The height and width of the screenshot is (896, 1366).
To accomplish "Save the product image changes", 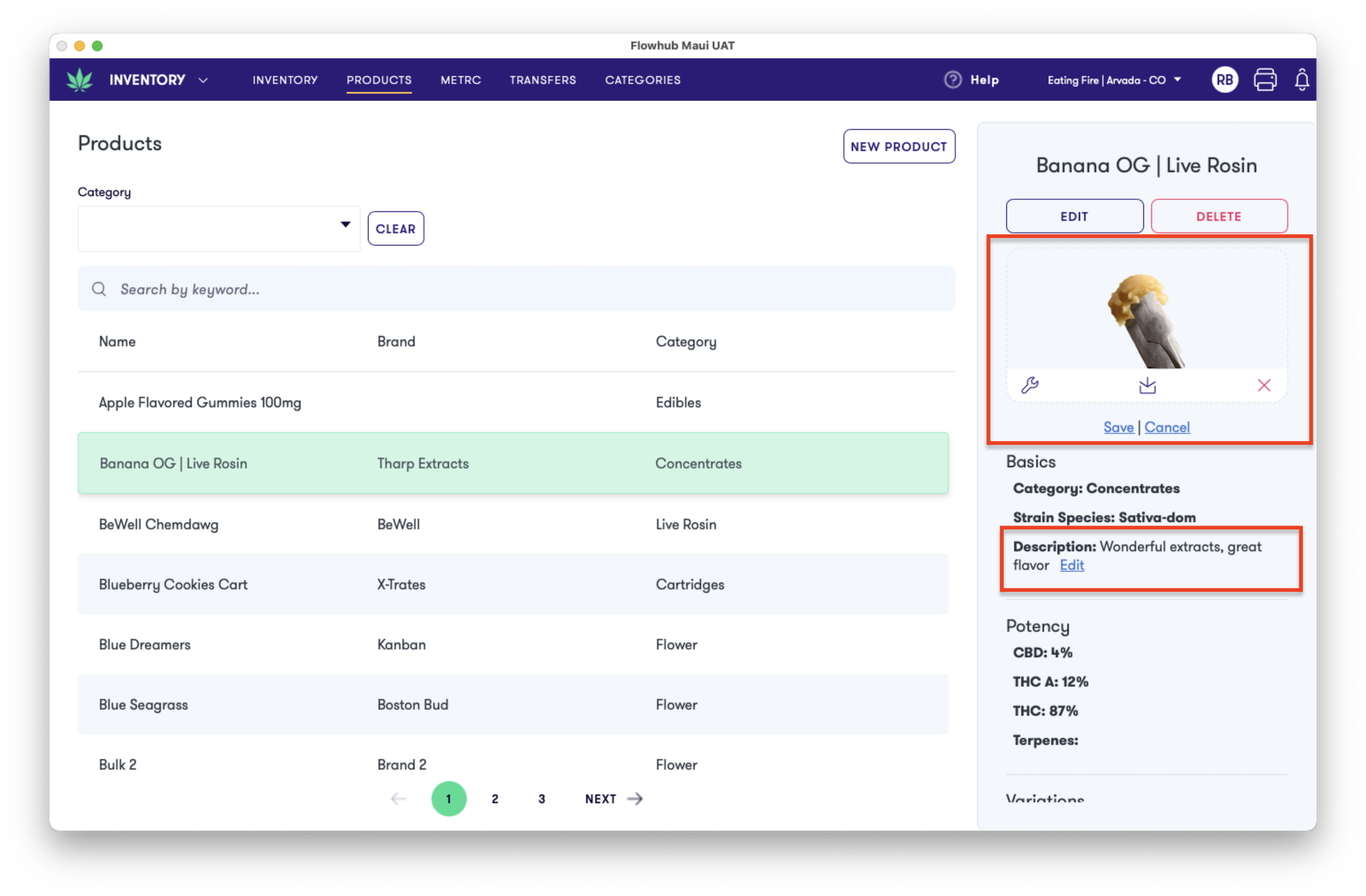I will click(x=1118, y=427).
